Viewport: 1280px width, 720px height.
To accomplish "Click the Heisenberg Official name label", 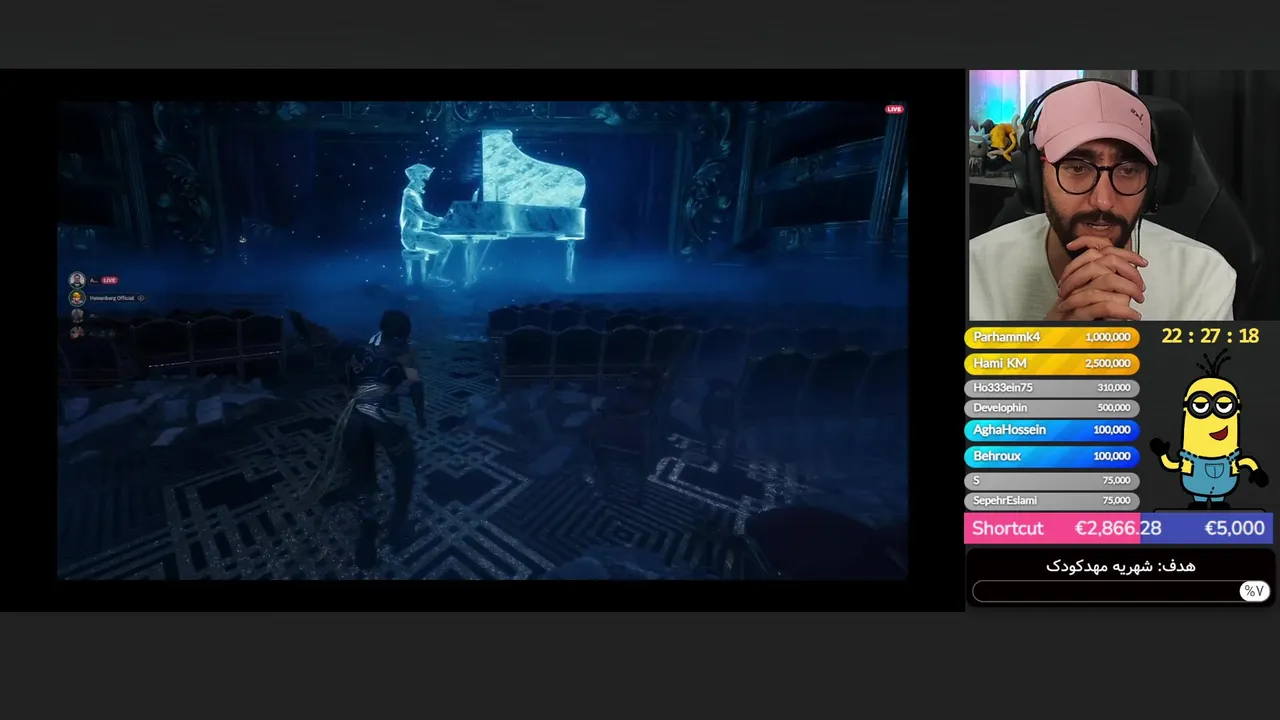I will [111, 298].
